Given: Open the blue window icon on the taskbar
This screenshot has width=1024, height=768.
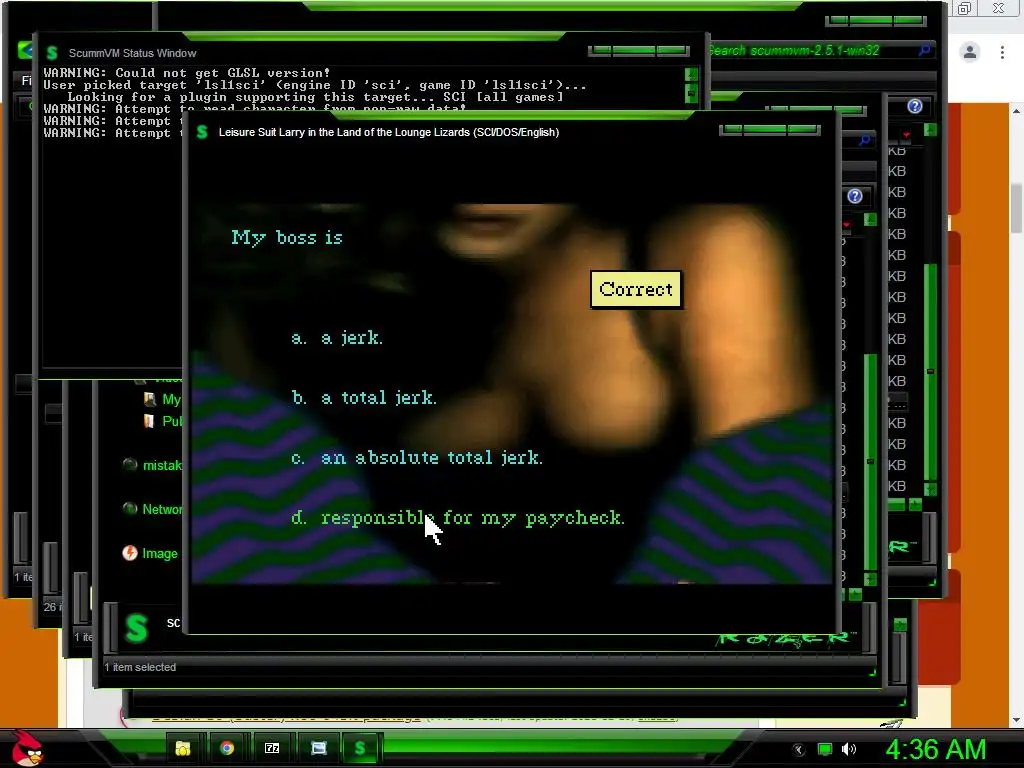Looking at the screenshot, I should click(318, 748).
